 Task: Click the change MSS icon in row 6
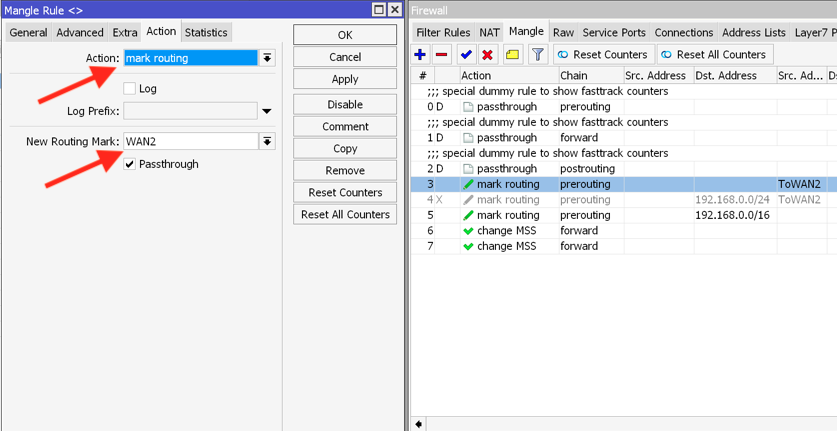pyautogui.click(x=468, y=231)
